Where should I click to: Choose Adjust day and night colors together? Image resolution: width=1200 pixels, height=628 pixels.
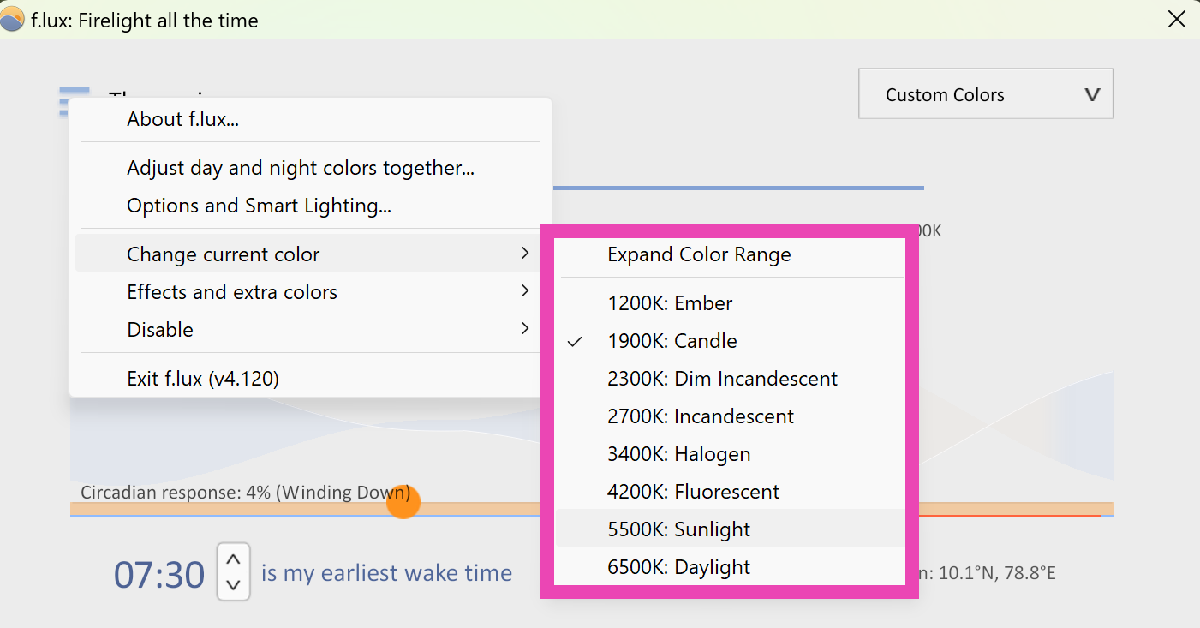click(310, 168)
